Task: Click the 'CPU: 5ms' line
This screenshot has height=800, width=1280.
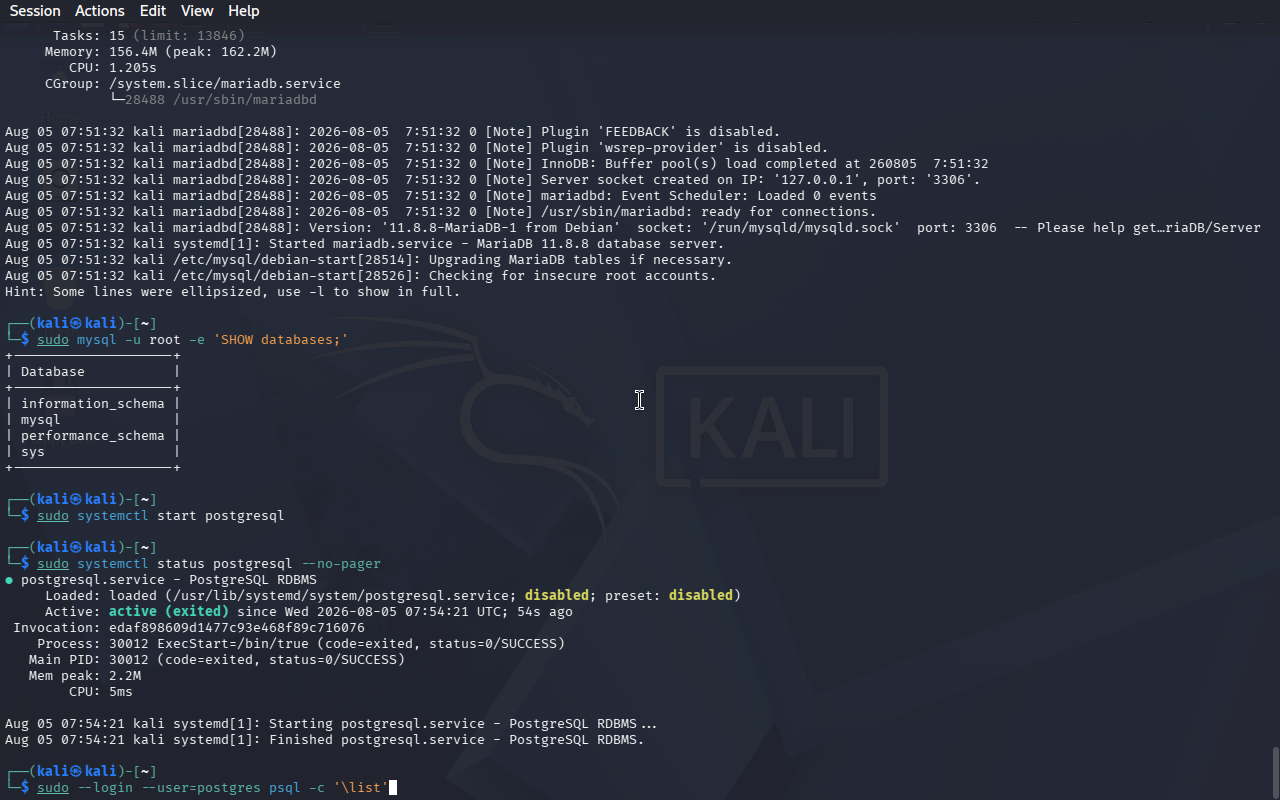Action: coord(101,692)
